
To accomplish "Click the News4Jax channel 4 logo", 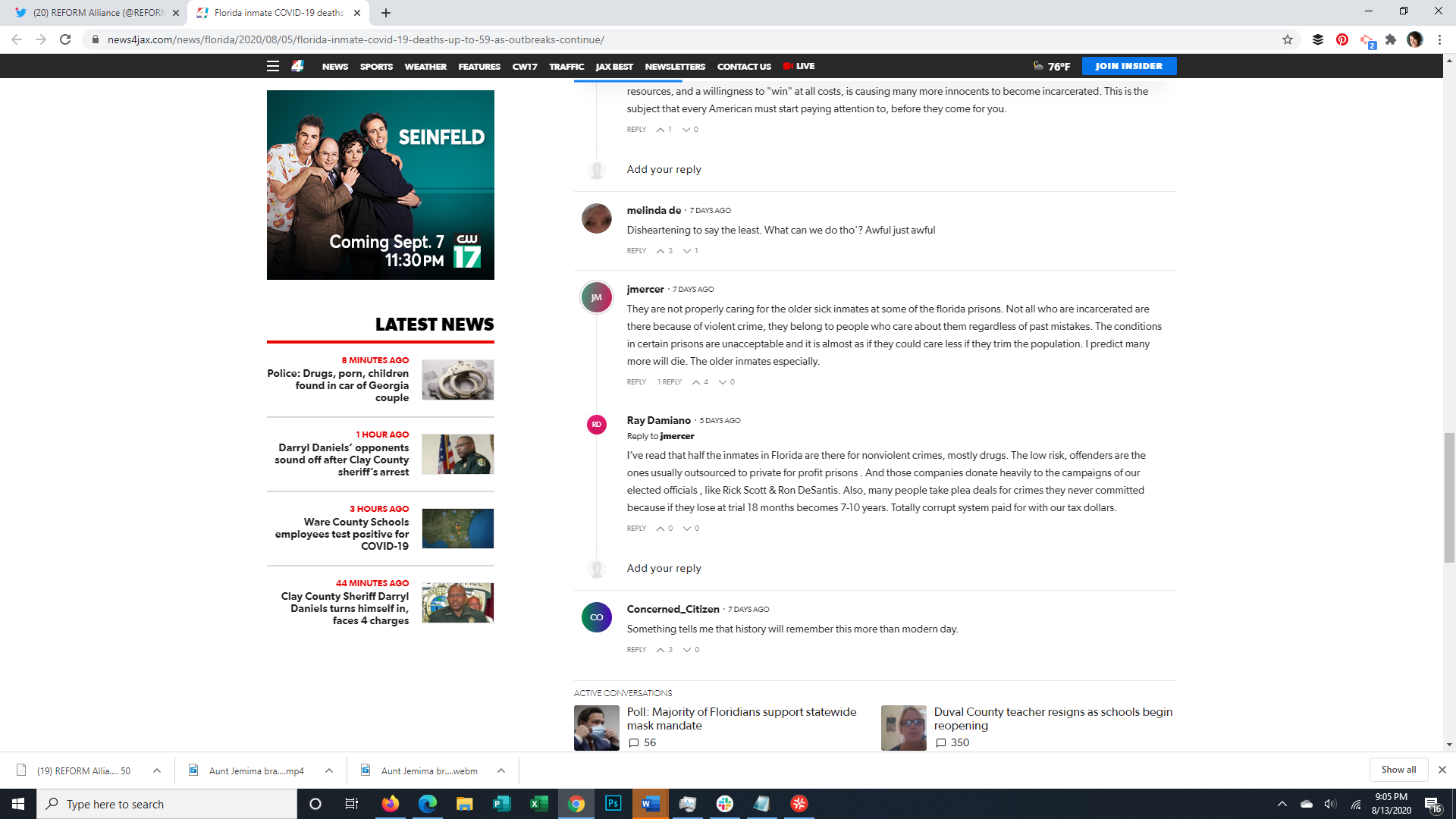I will click(297, 66).
